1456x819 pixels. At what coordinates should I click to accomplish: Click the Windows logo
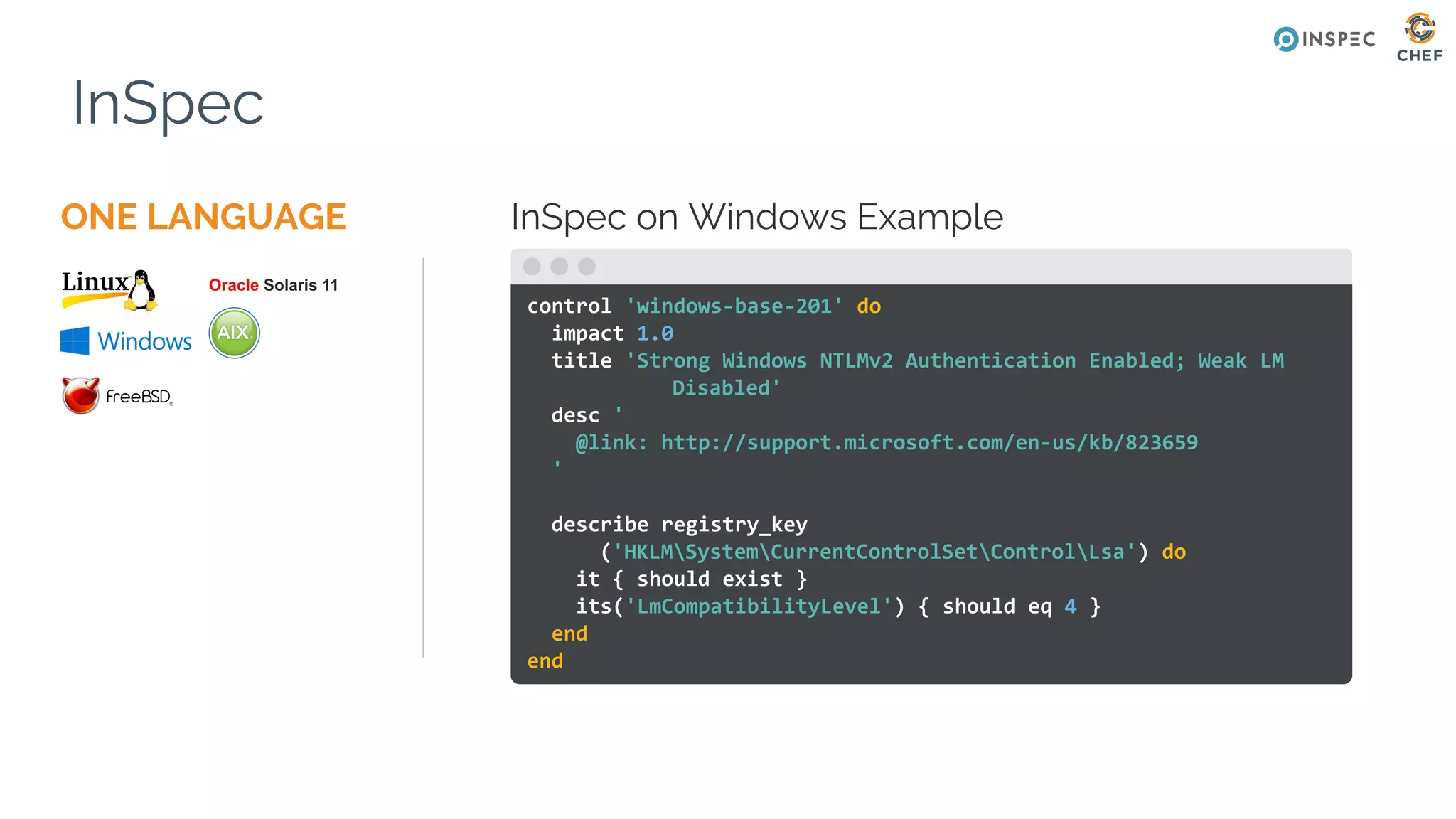pos(127,341)
